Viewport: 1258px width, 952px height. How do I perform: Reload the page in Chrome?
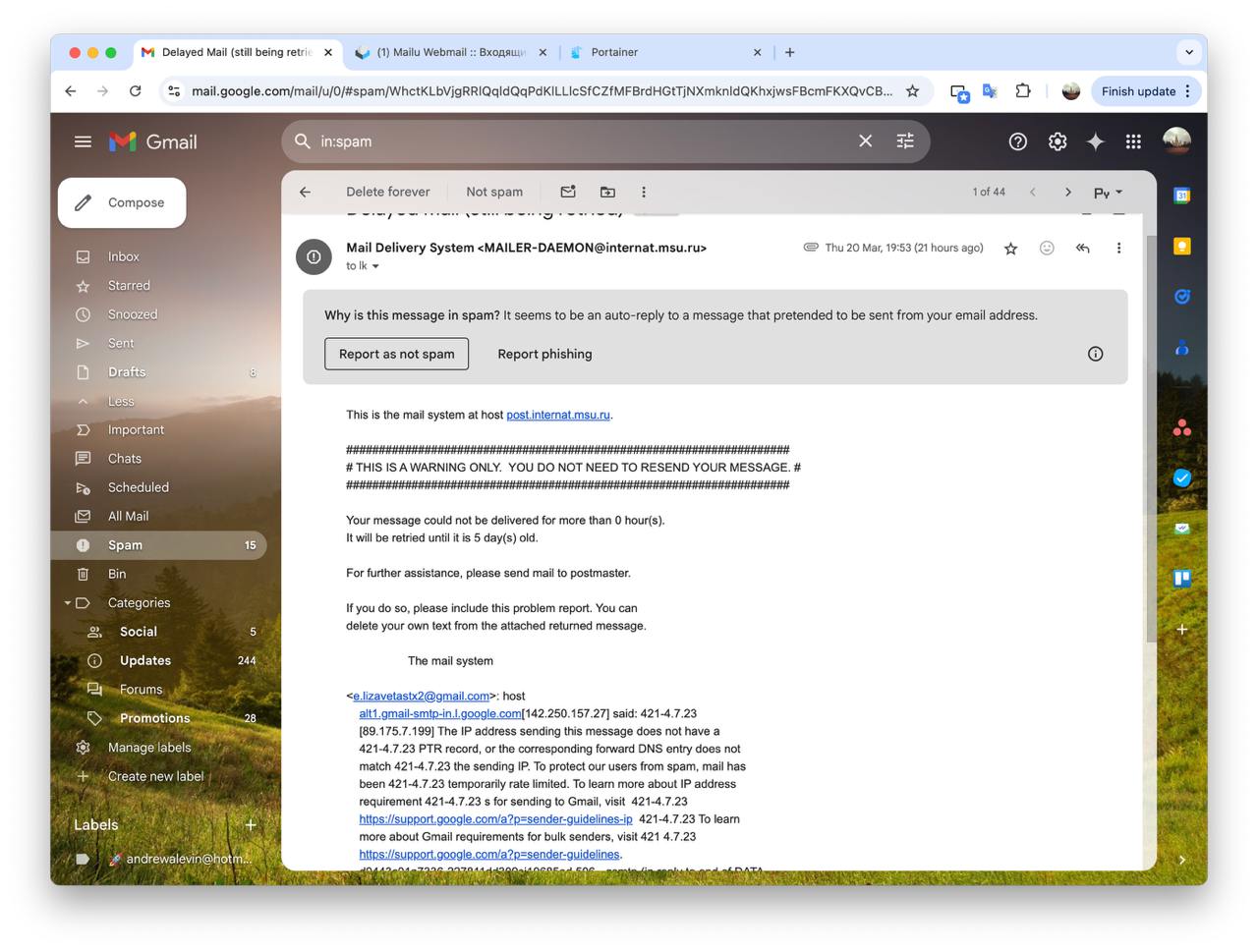[x=136, y=91]
